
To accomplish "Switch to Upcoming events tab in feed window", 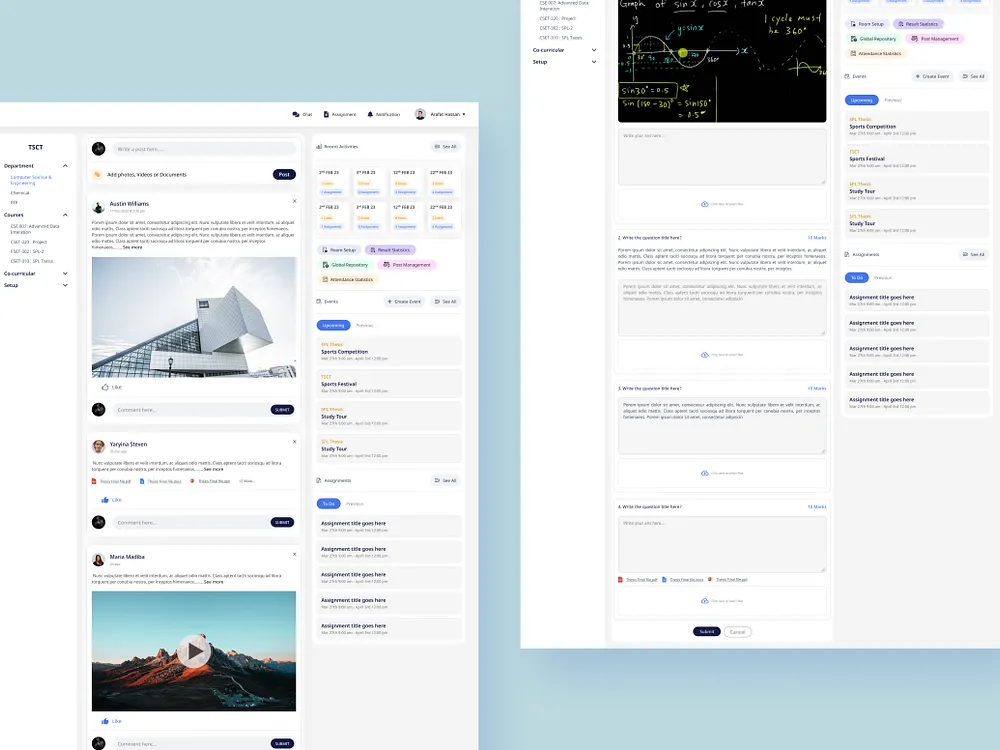I will pos(334,325).
